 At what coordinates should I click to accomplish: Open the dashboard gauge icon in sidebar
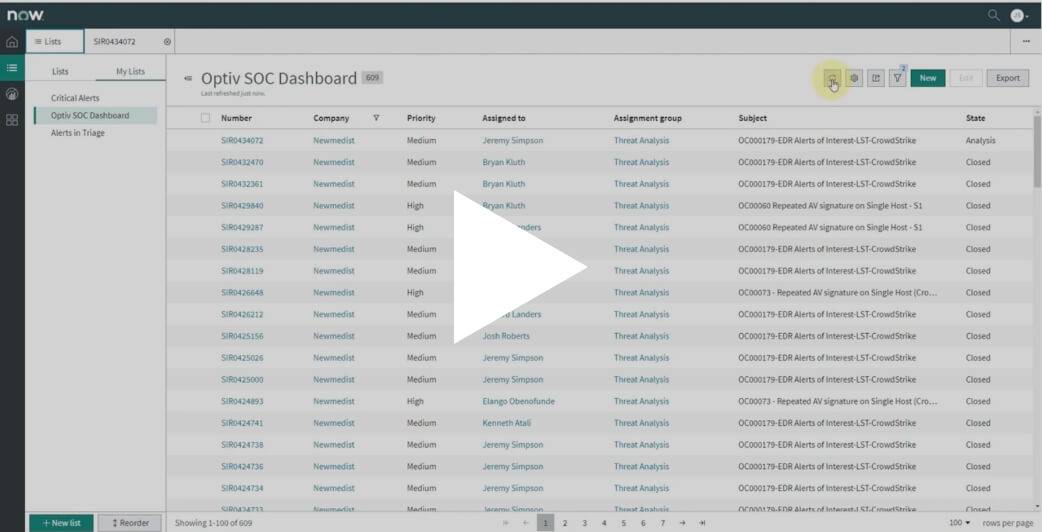point(12,94)
